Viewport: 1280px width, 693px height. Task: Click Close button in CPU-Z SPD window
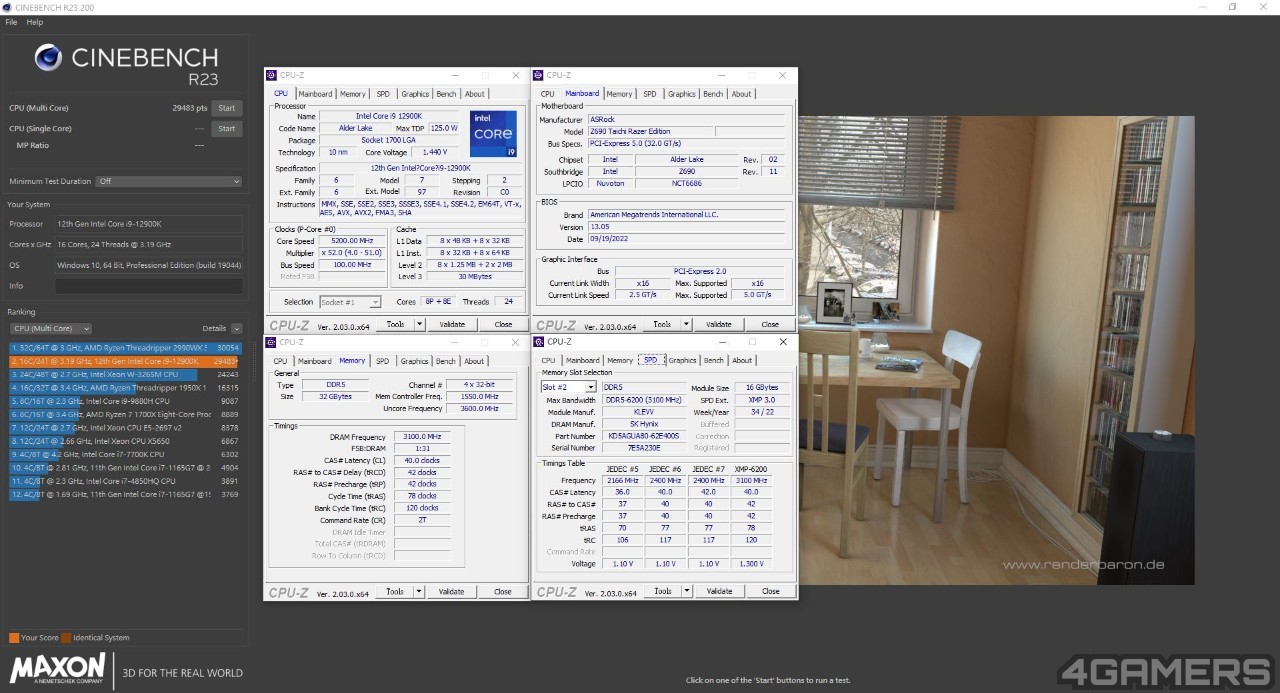[x=770, y=591]
